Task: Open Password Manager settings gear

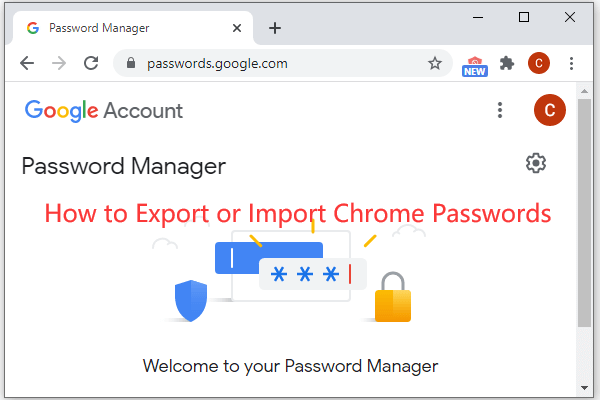Action: [536, 163]
